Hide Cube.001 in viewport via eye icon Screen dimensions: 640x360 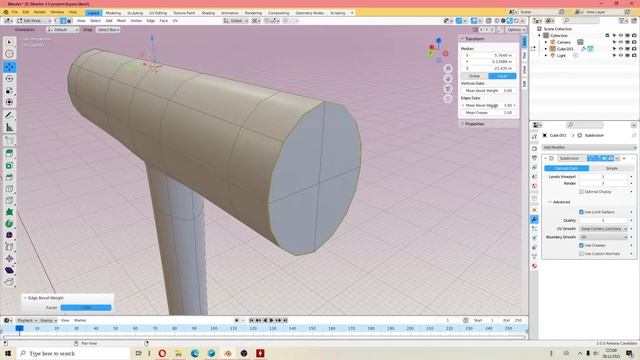click(621, 49)
